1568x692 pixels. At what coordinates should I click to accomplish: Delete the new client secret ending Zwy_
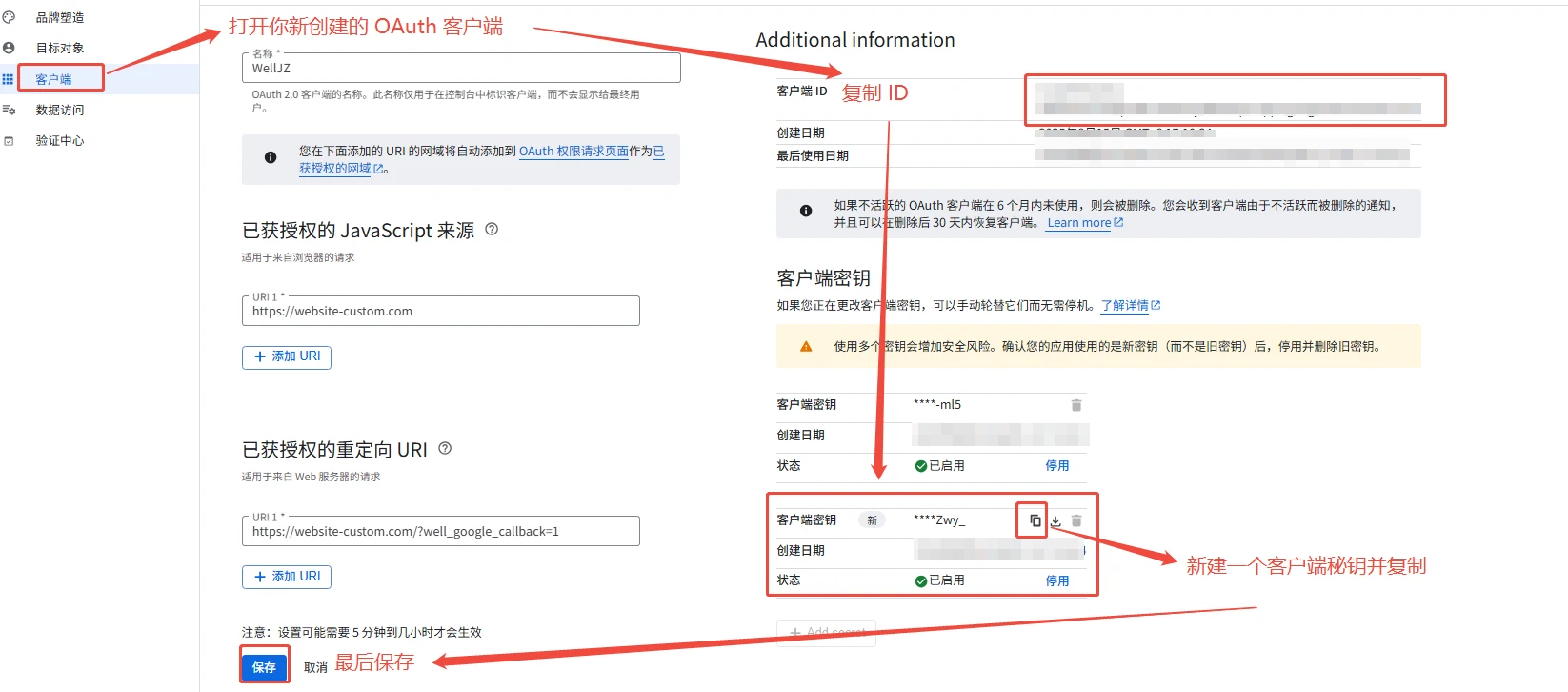[1076, 521]
